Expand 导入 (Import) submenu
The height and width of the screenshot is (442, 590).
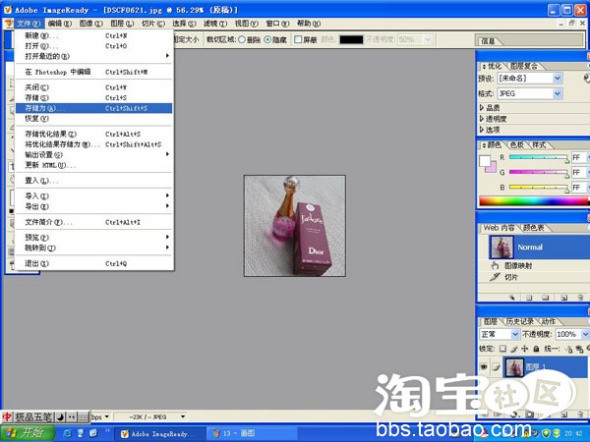tap(94, 196)
